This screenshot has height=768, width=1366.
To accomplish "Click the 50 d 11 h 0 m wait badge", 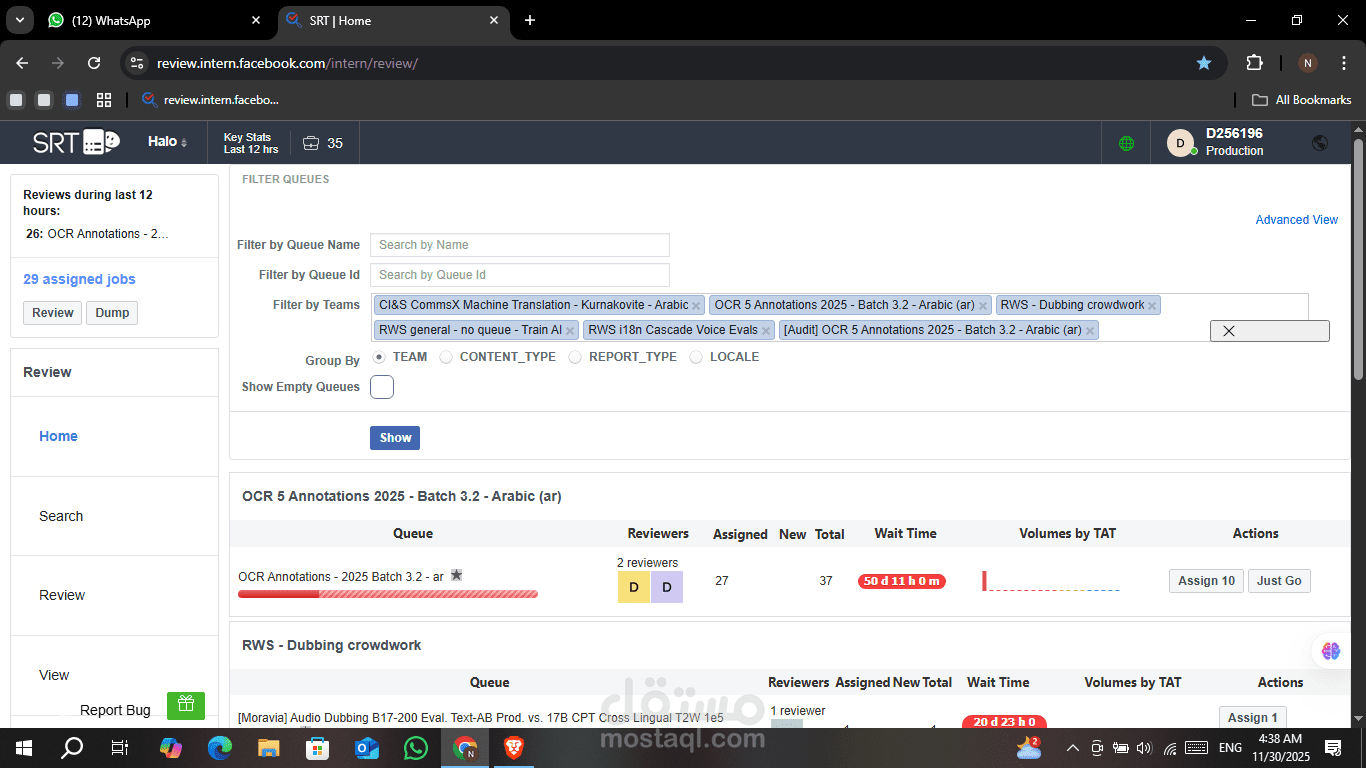I will (902, 581).
